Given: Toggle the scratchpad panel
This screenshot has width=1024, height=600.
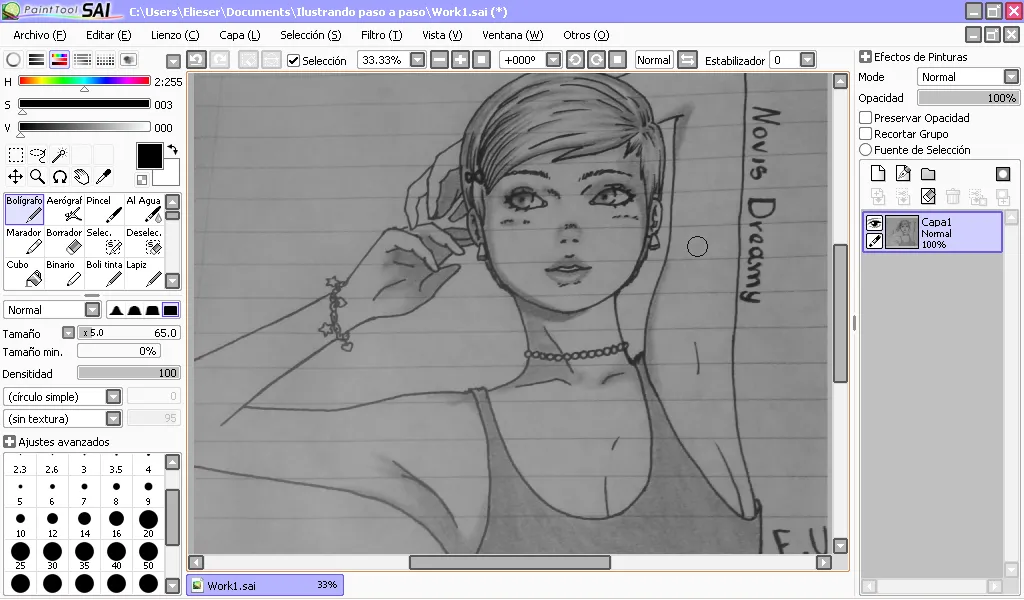Looking at the screenshot, I should click(129, 59).
